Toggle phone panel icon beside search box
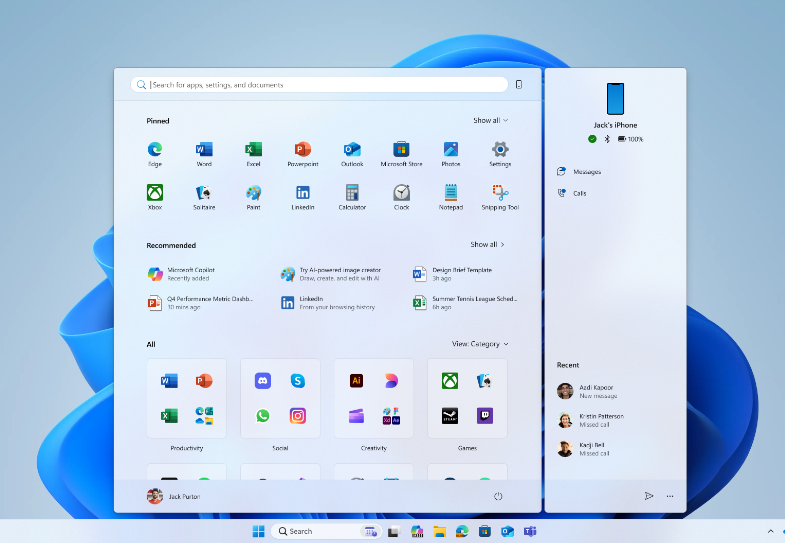The height and width of the screenshot is (545, 785). coord(519,85)
